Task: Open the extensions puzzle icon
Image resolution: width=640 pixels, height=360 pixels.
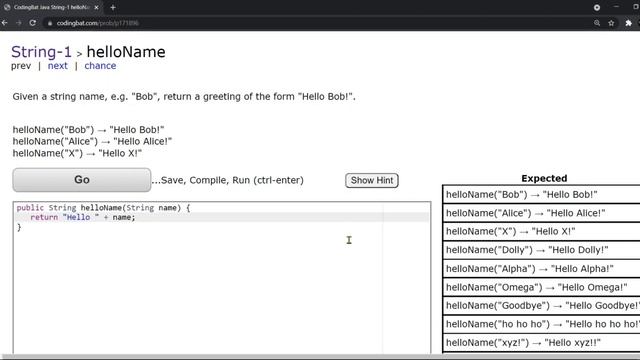Action: click(x=629, y=23)
